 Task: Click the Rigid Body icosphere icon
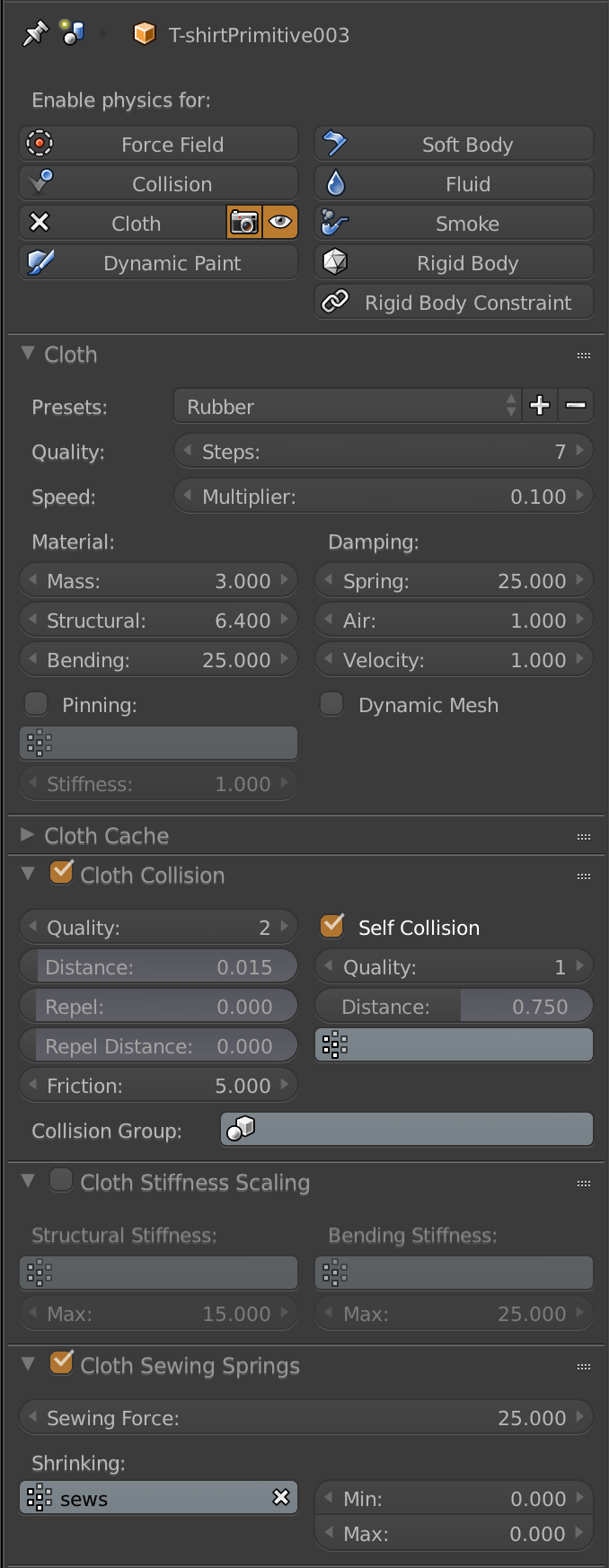pyautogui.click(x=333, y=262)
